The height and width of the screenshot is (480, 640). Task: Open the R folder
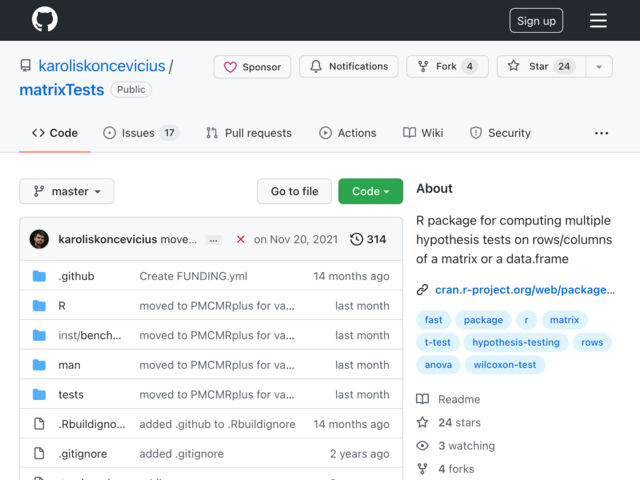(62, 306)
